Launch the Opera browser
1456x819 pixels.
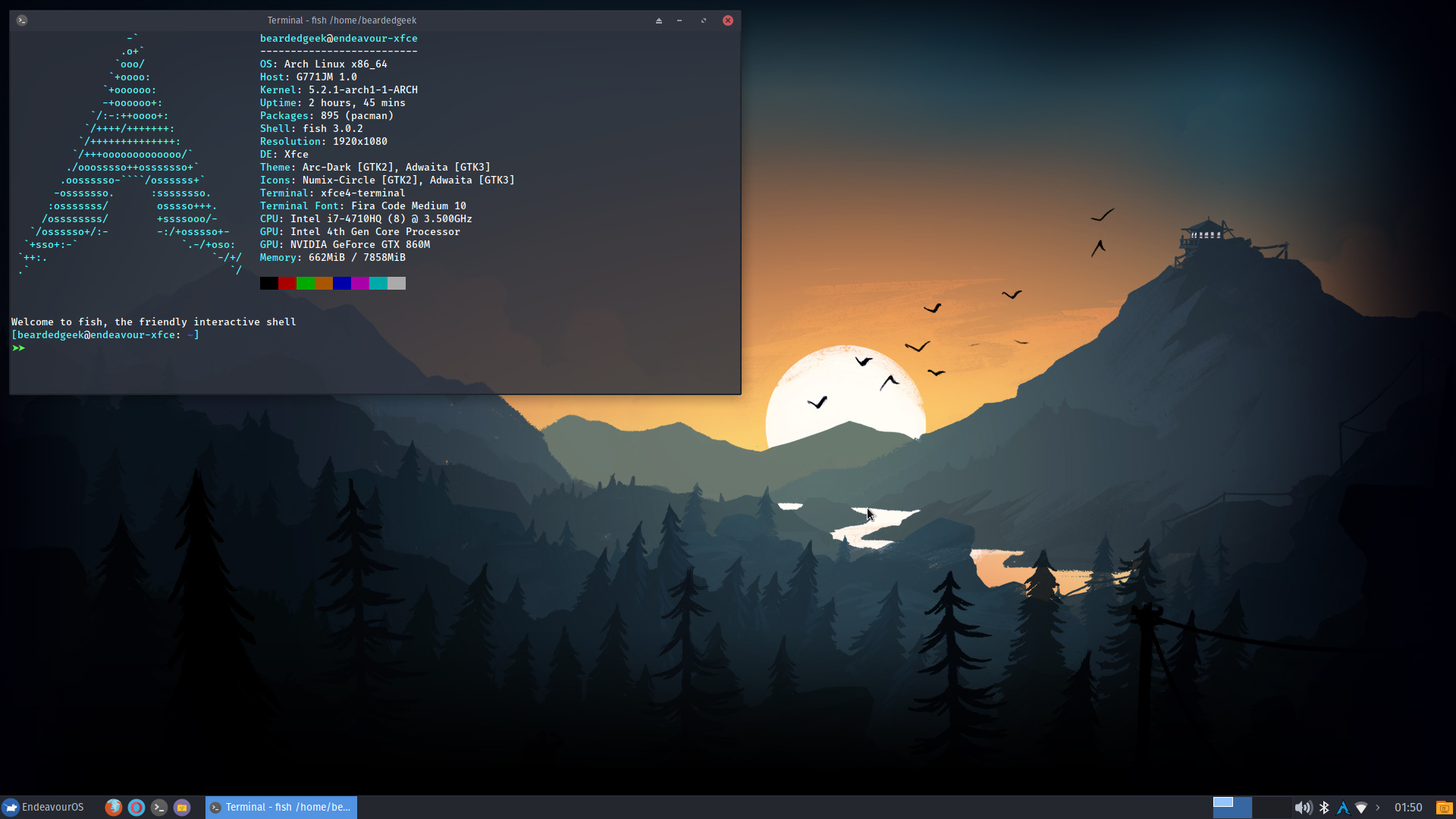click(136, 807)
